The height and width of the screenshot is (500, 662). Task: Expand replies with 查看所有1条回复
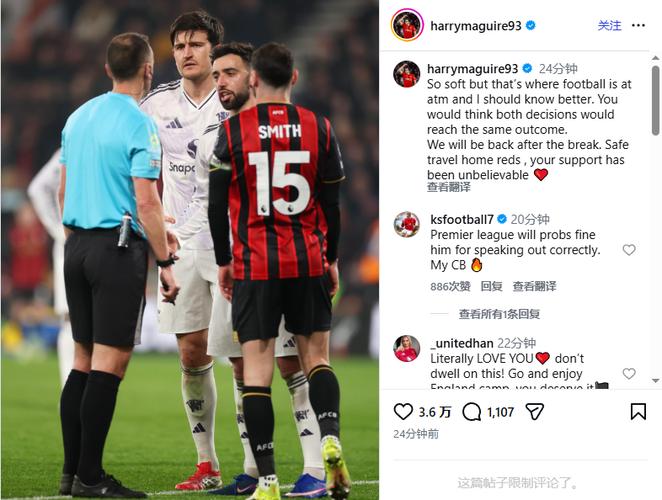click(499, 314)
